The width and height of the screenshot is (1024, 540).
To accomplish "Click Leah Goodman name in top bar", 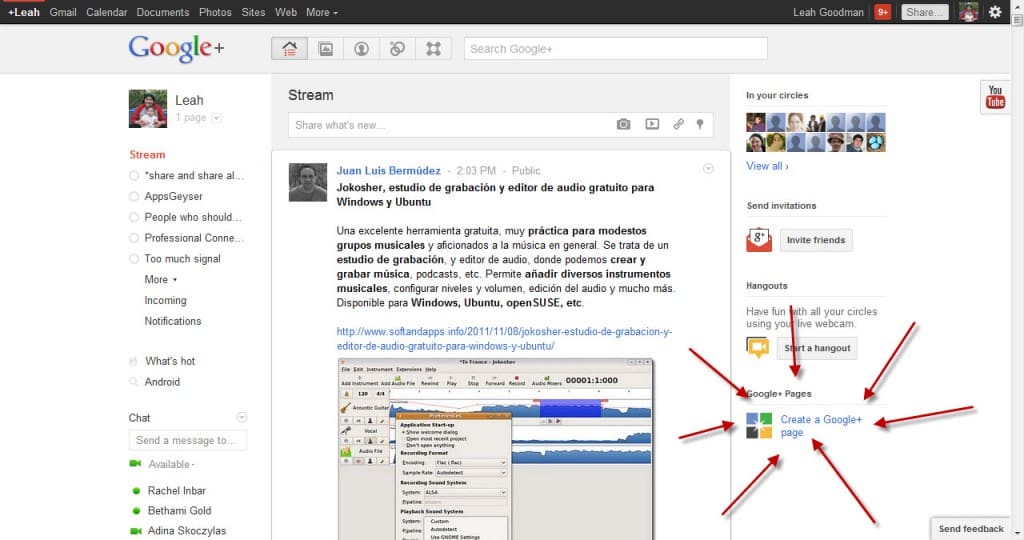I will [828, 12].
